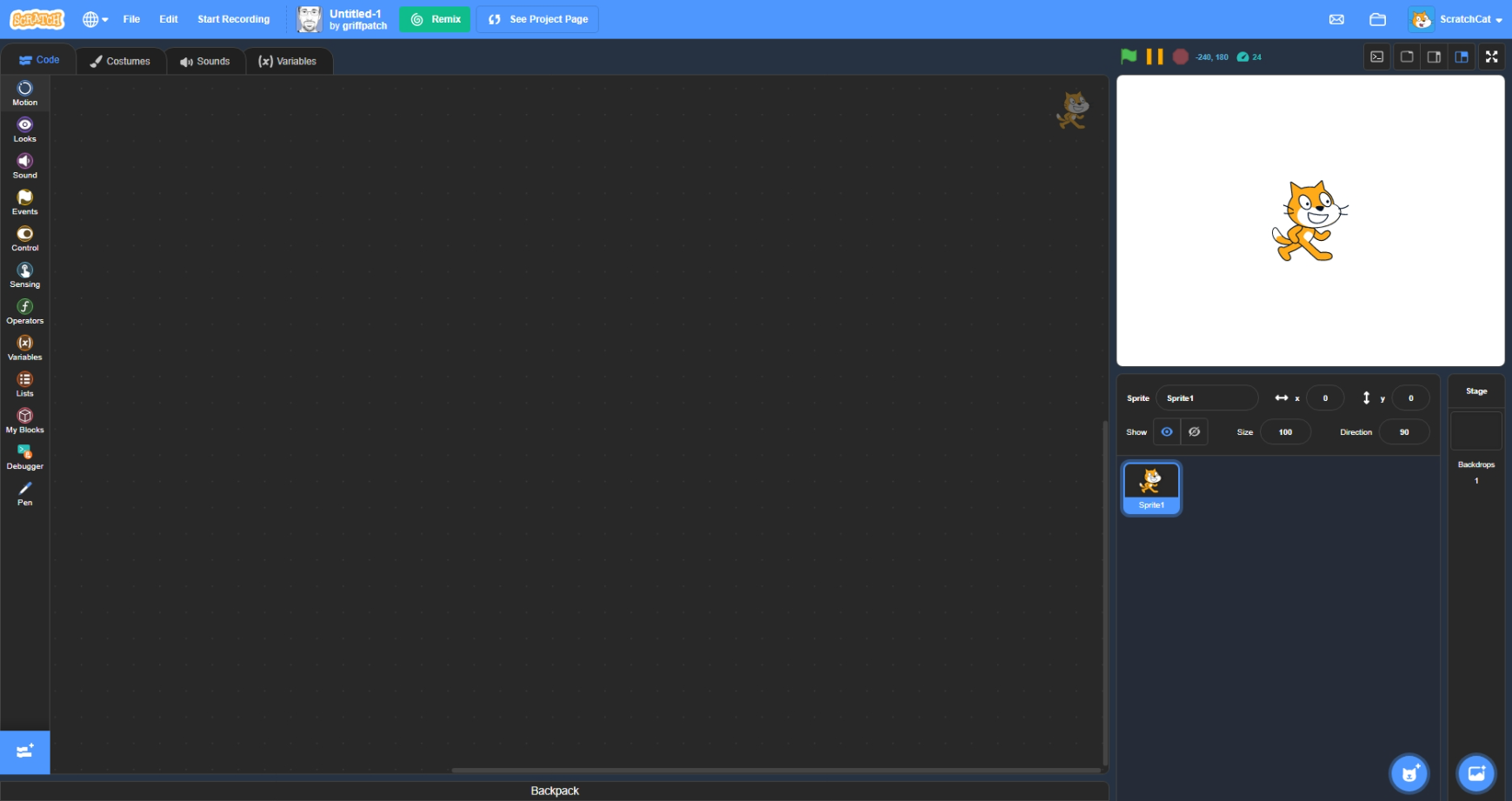Switch to small stage layout

(x=1408, y=57)
